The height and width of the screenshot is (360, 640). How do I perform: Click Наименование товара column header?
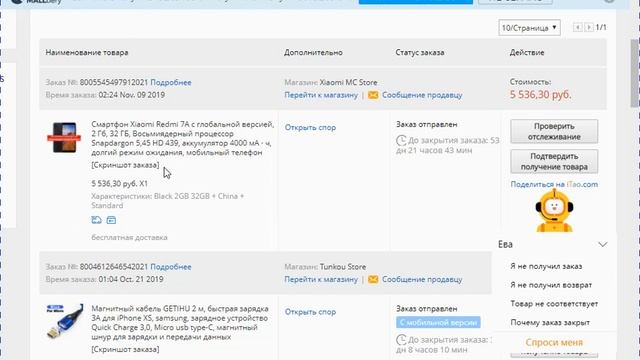pyautogui.click(x=87, y=53)
